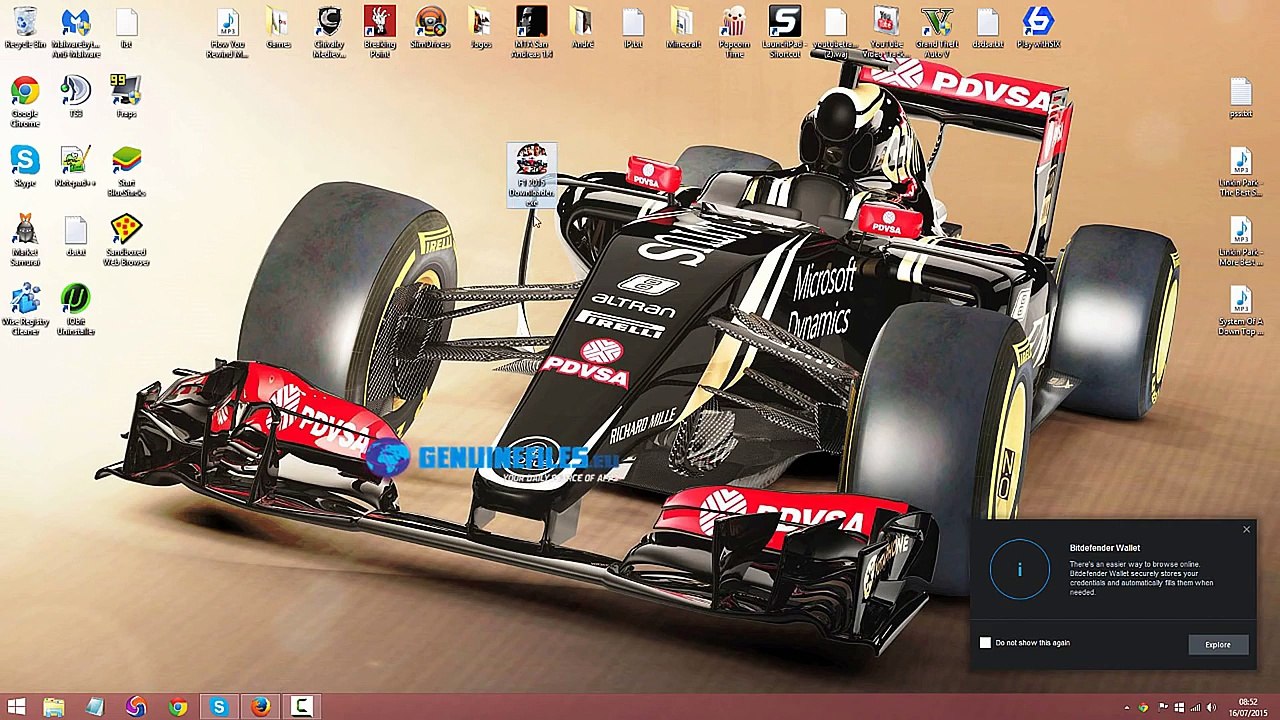
Task: Switch to Firefox in the taskbar
Action: pyautogui.click(x=260, y=707)
